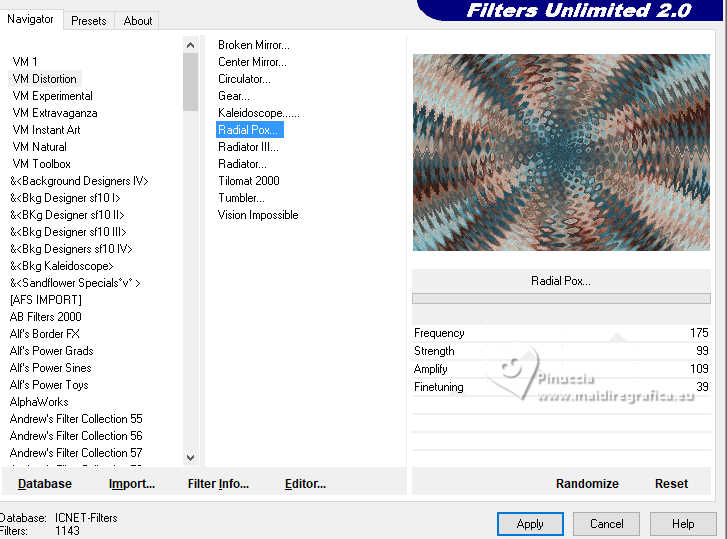Adjust the Amplify slider
727x539 pixels.
(561, 369)
